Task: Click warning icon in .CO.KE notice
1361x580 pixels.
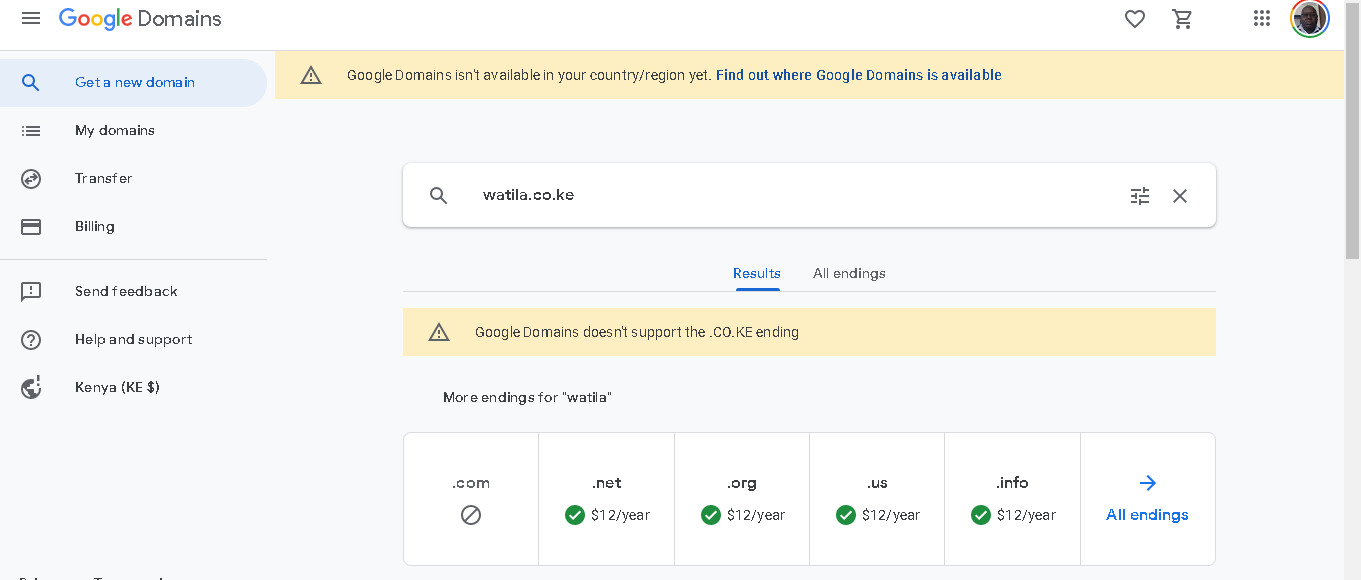Action: [x=439, y=332]
